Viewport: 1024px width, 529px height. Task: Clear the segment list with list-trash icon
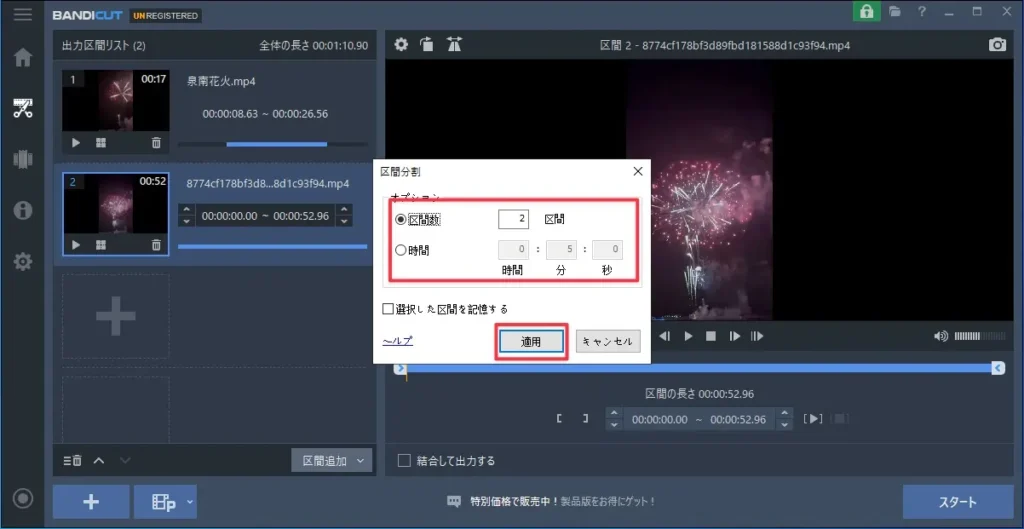tap(72, 460)
